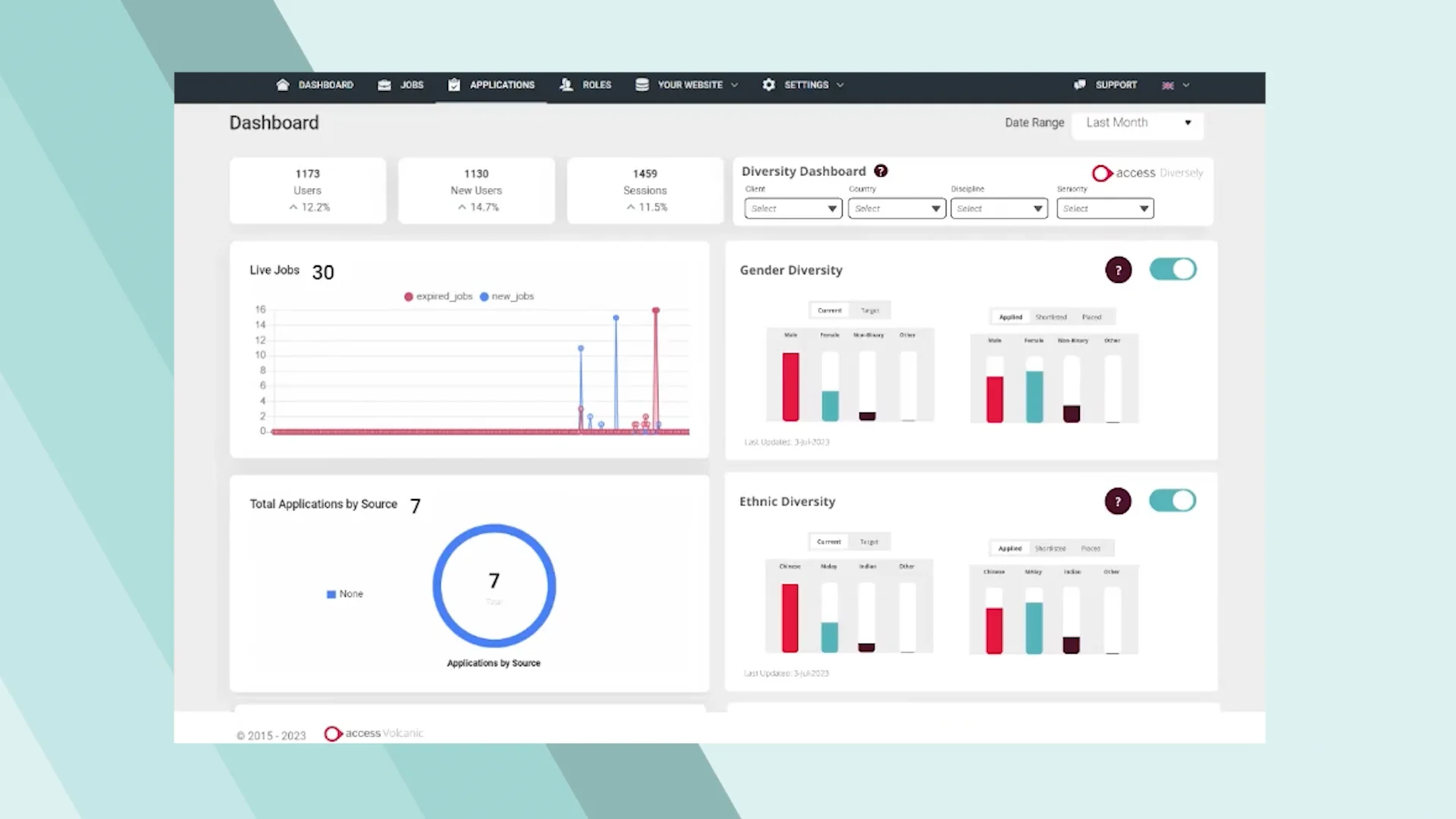Expand the Client select dropdown
1456x819 pixels.
coord(792,209)
